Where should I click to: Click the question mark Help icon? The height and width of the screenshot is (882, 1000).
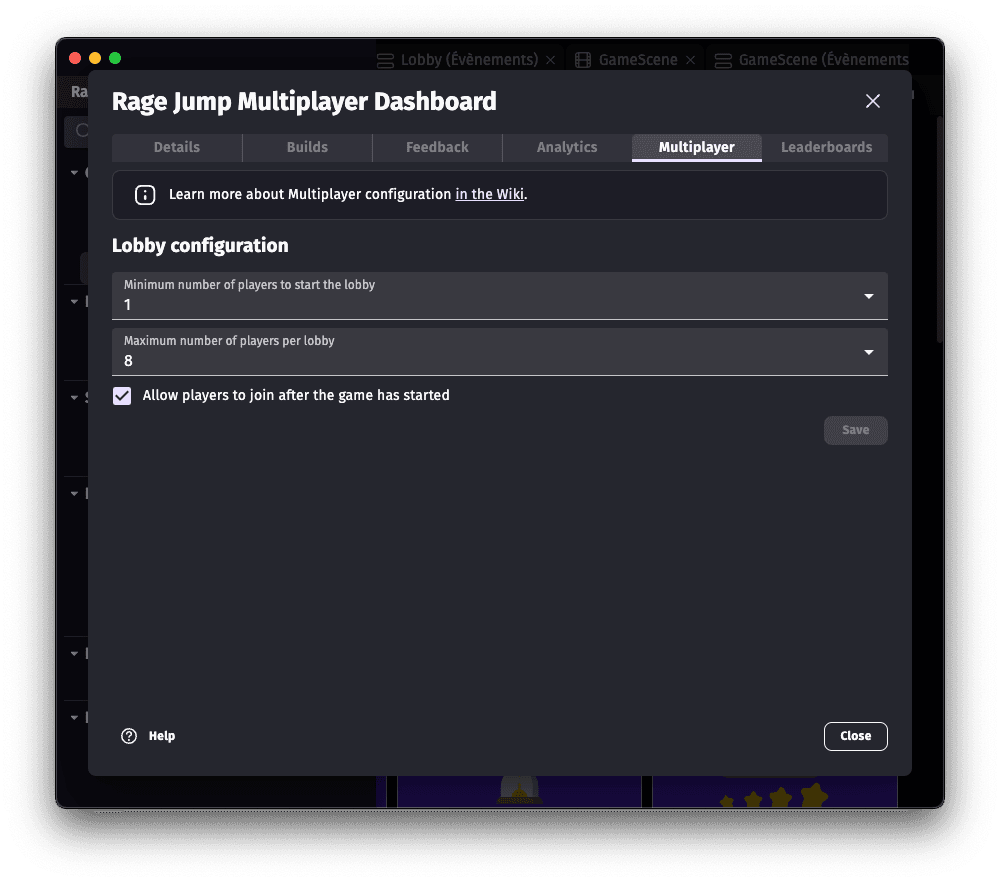tap(128, 735)
